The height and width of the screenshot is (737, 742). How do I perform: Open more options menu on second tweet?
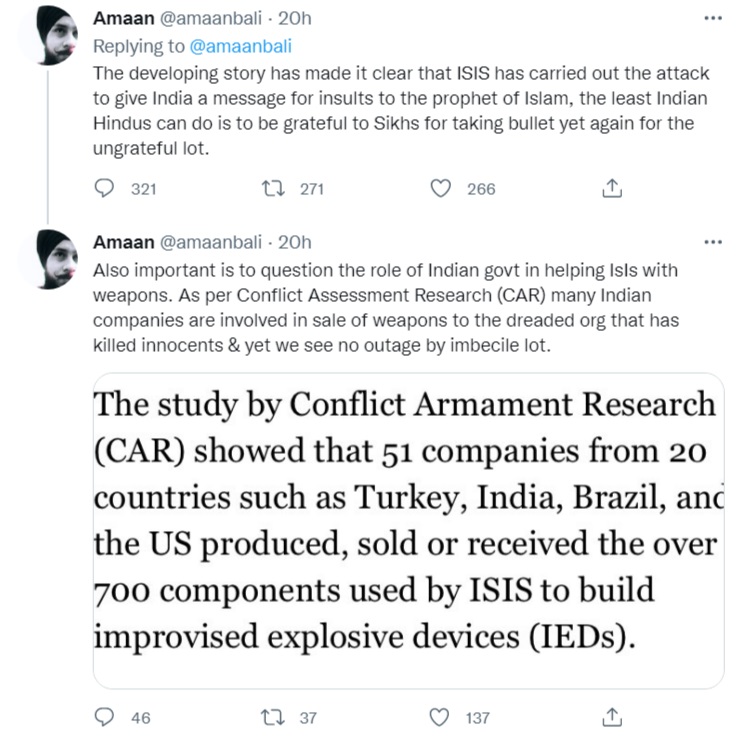point(712,242)
